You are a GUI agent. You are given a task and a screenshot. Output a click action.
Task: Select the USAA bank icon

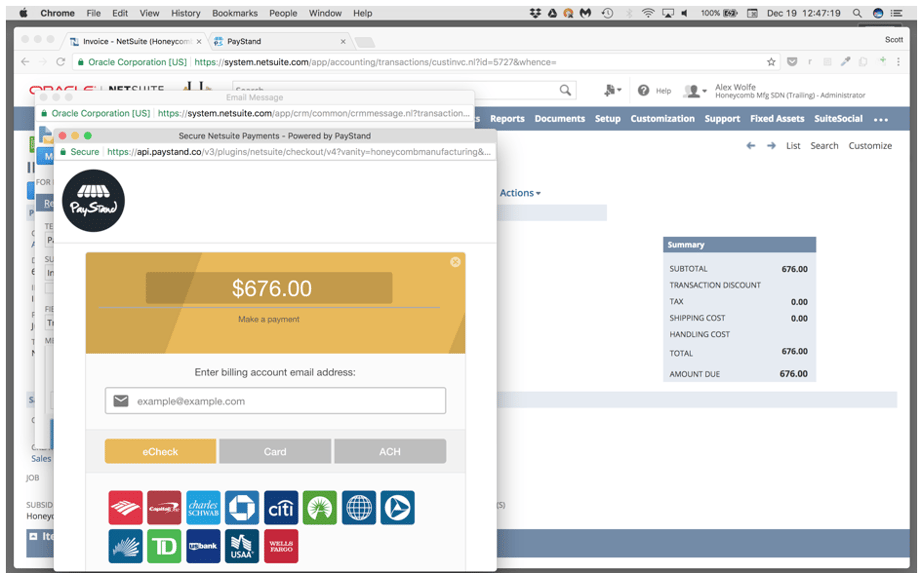(242, 546)
